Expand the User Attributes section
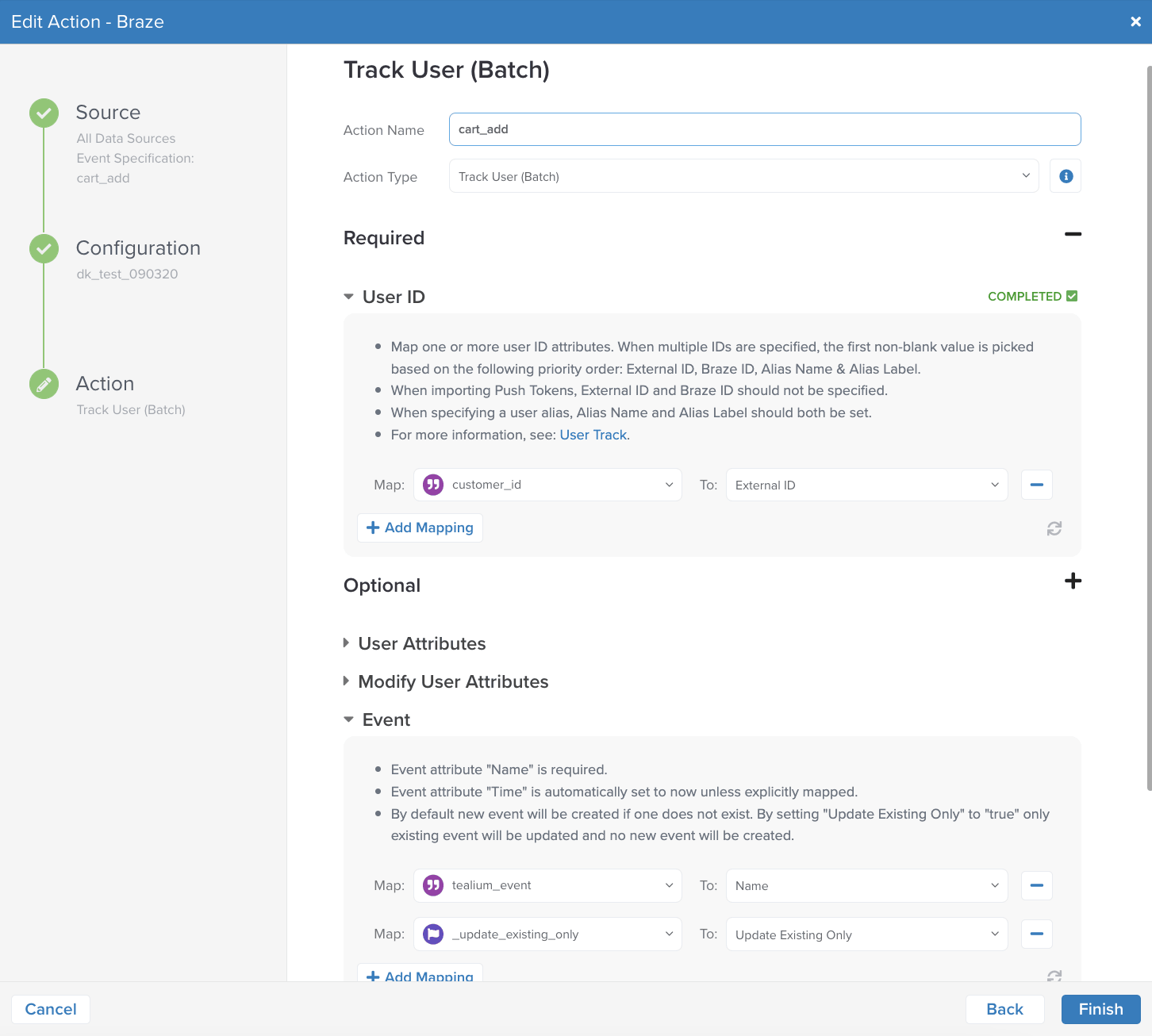Image resolution: width=1152 pixels, height=1036 pixels. click(421, 643)
